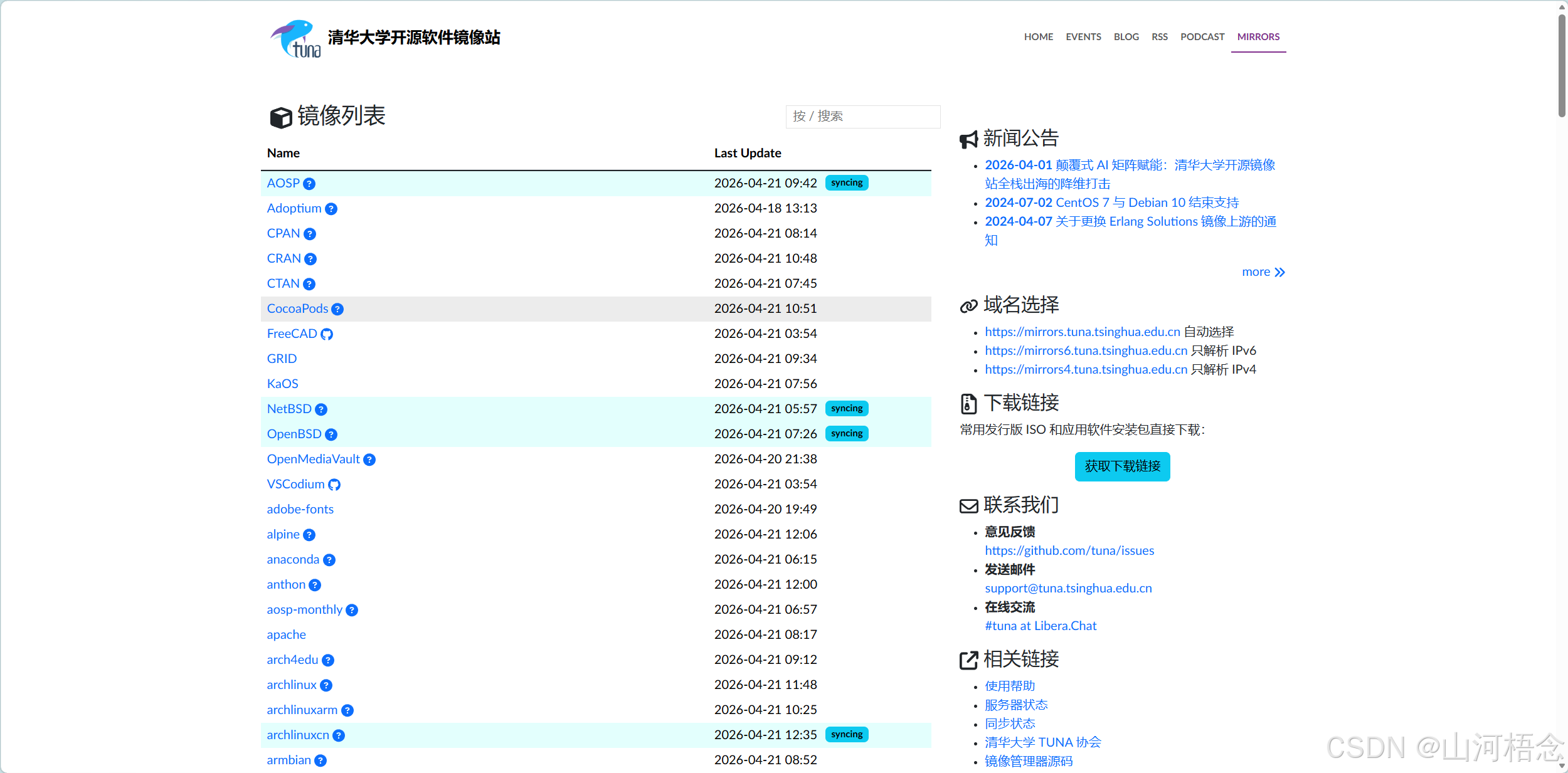Click the syncing badge in the OpenBSD row

[847, 434]
